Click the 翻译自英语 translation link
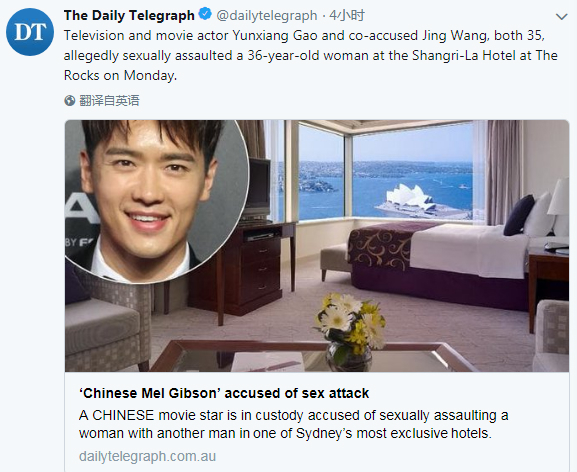This screenshot has height=472, width=577. [109, 100]
